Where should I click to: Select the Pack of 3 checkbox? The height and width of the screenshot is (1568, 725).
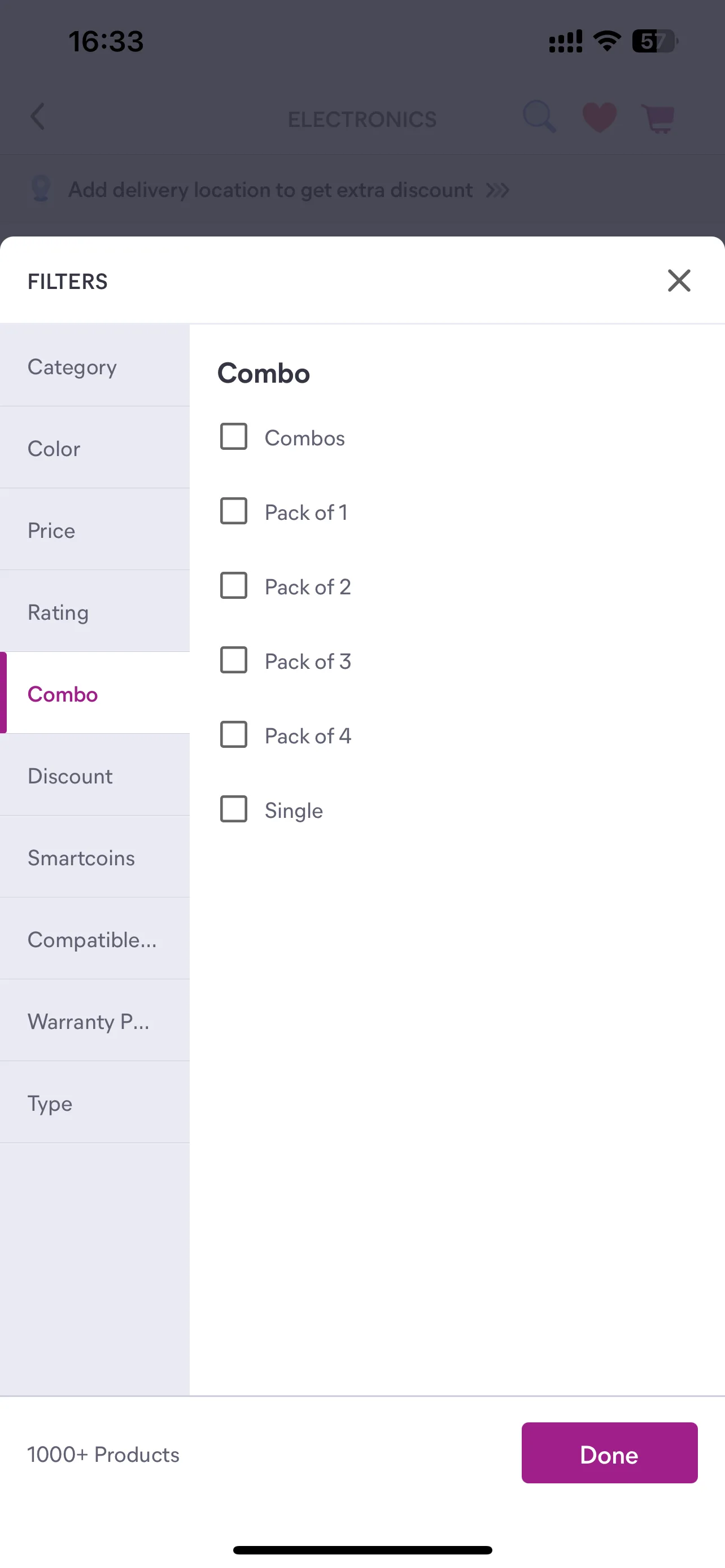click(x=234, y=660)
